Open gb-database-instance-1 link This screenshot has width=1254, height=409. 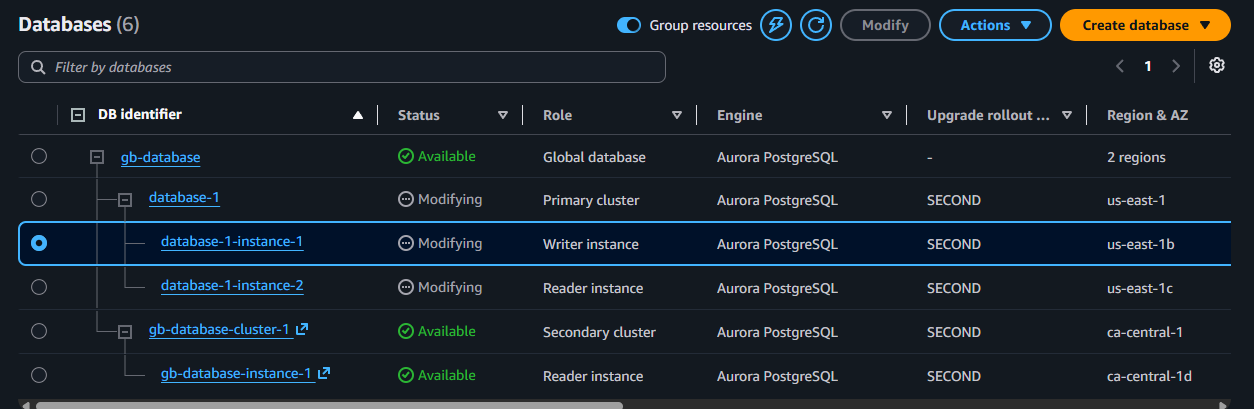[237, 374]
